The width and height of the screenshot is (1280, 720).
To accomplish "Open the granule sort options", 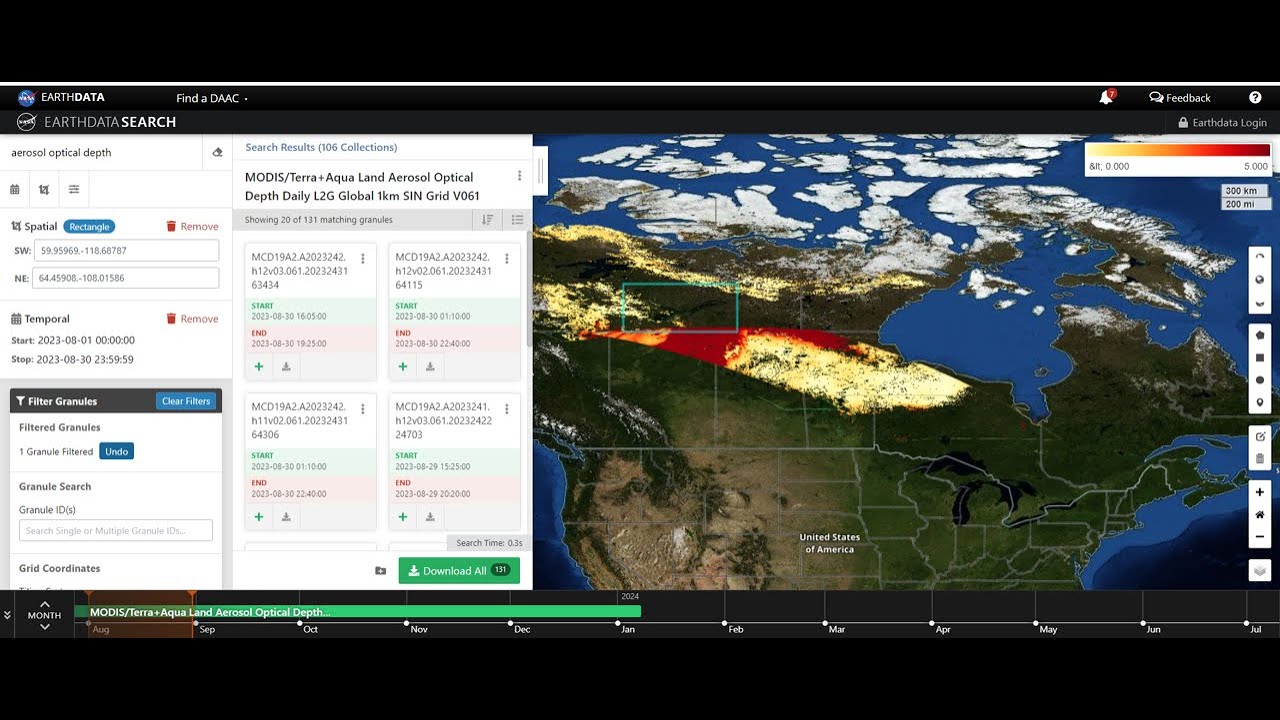I will point(487,220).
